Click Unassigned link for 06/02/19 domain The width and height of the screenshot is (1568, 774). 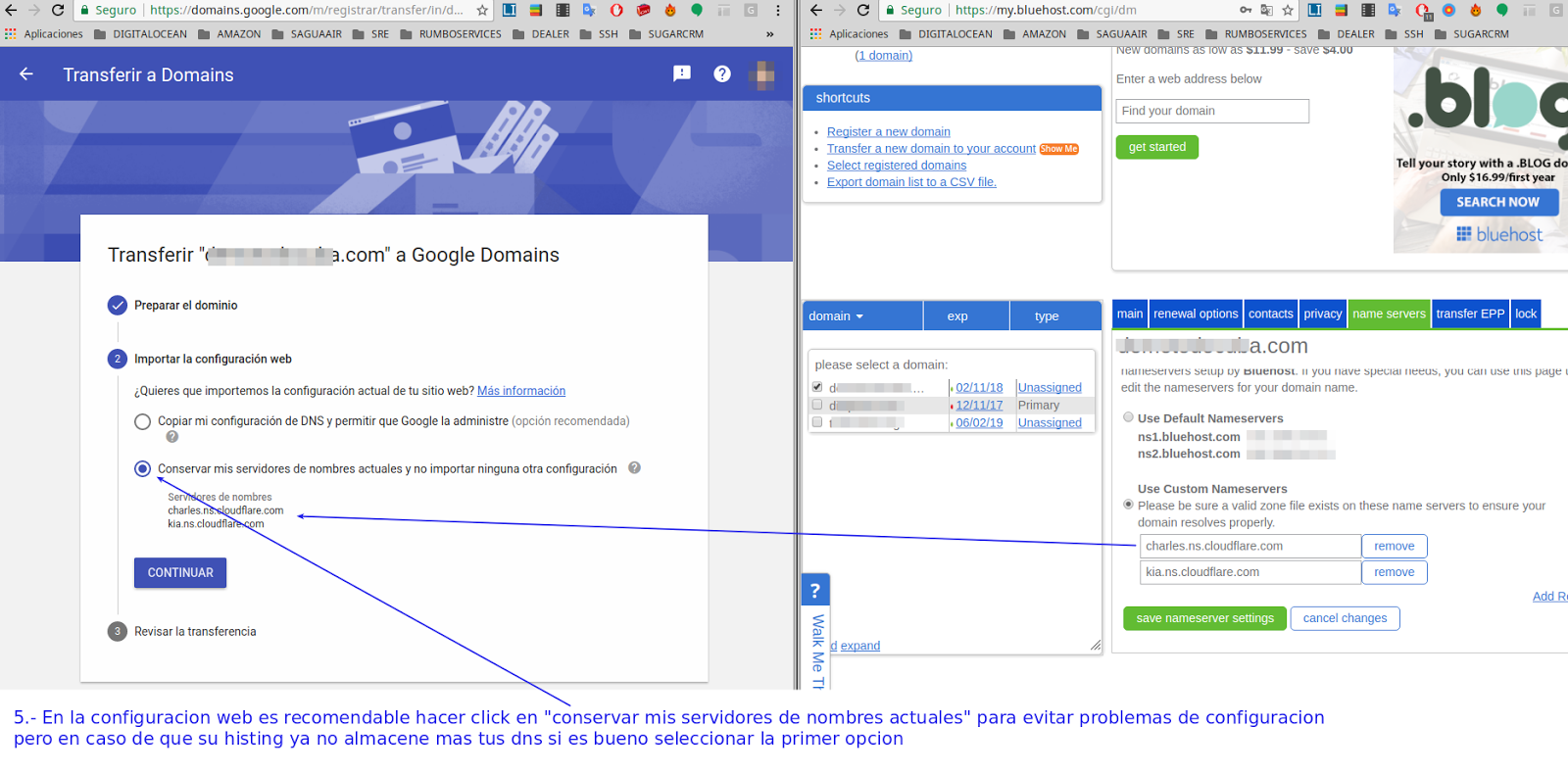point(1050,423)
